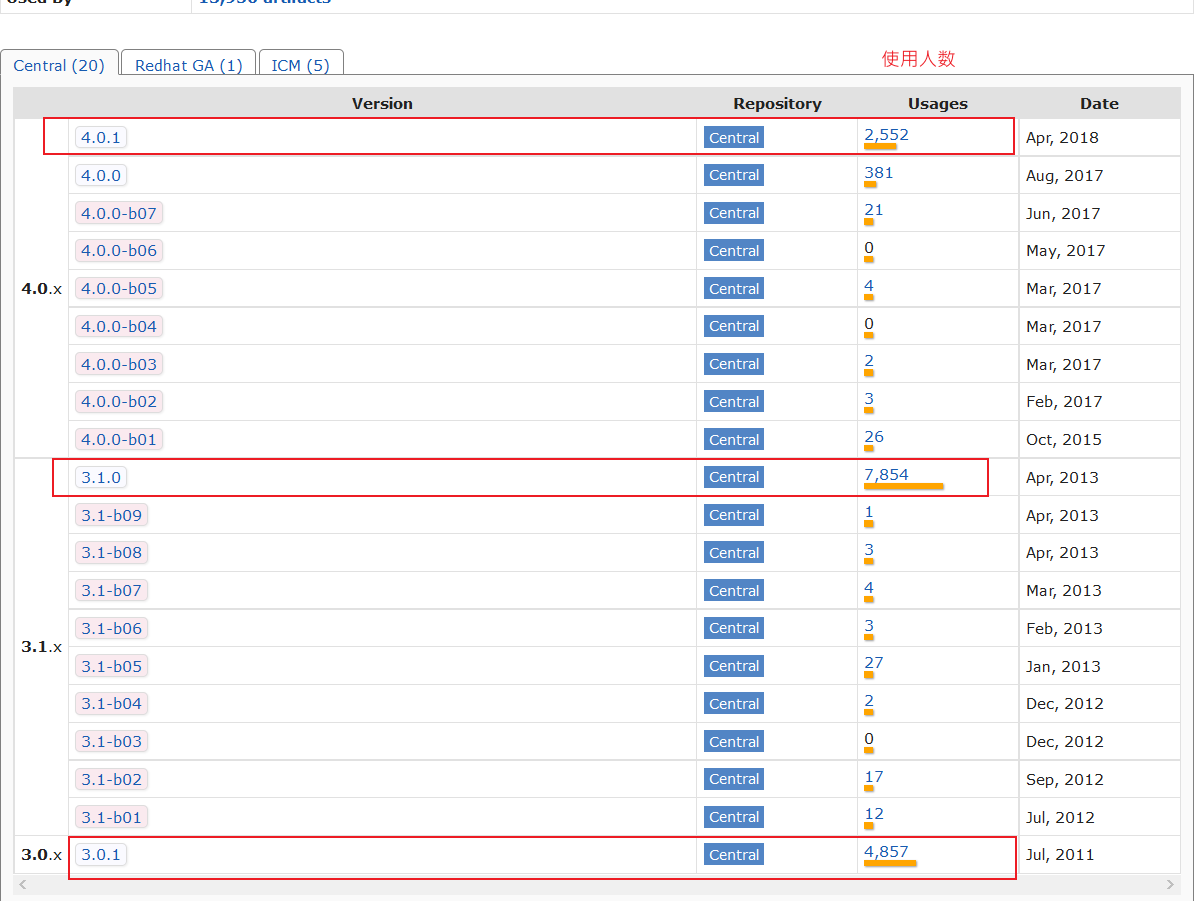Click Central badge for version 4.0.1
This screenshot has width=1203, height=901.
pyautogui.click(x=734, y=138)
